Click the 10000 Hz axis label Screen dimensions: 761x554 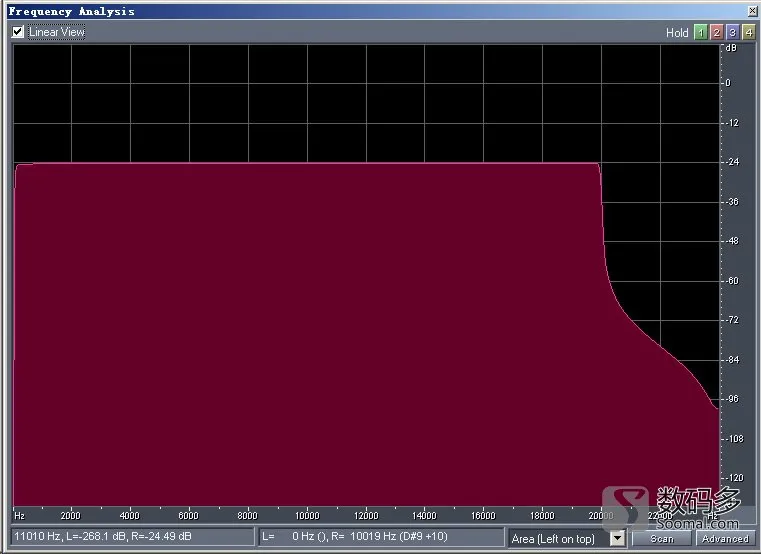[307, 516]
